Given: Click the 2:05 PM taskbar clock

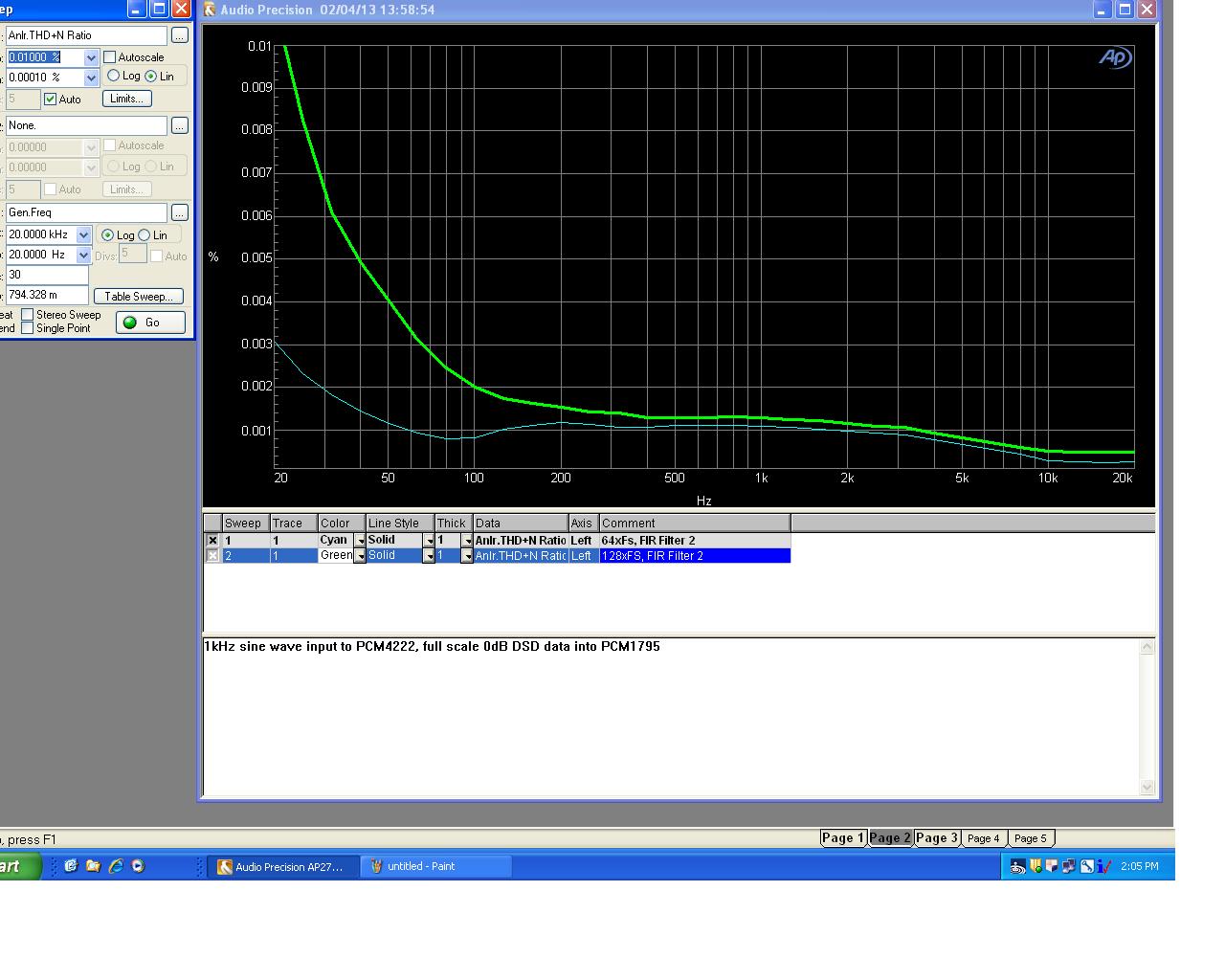Looking at the screenshot, I should 1139,866.
